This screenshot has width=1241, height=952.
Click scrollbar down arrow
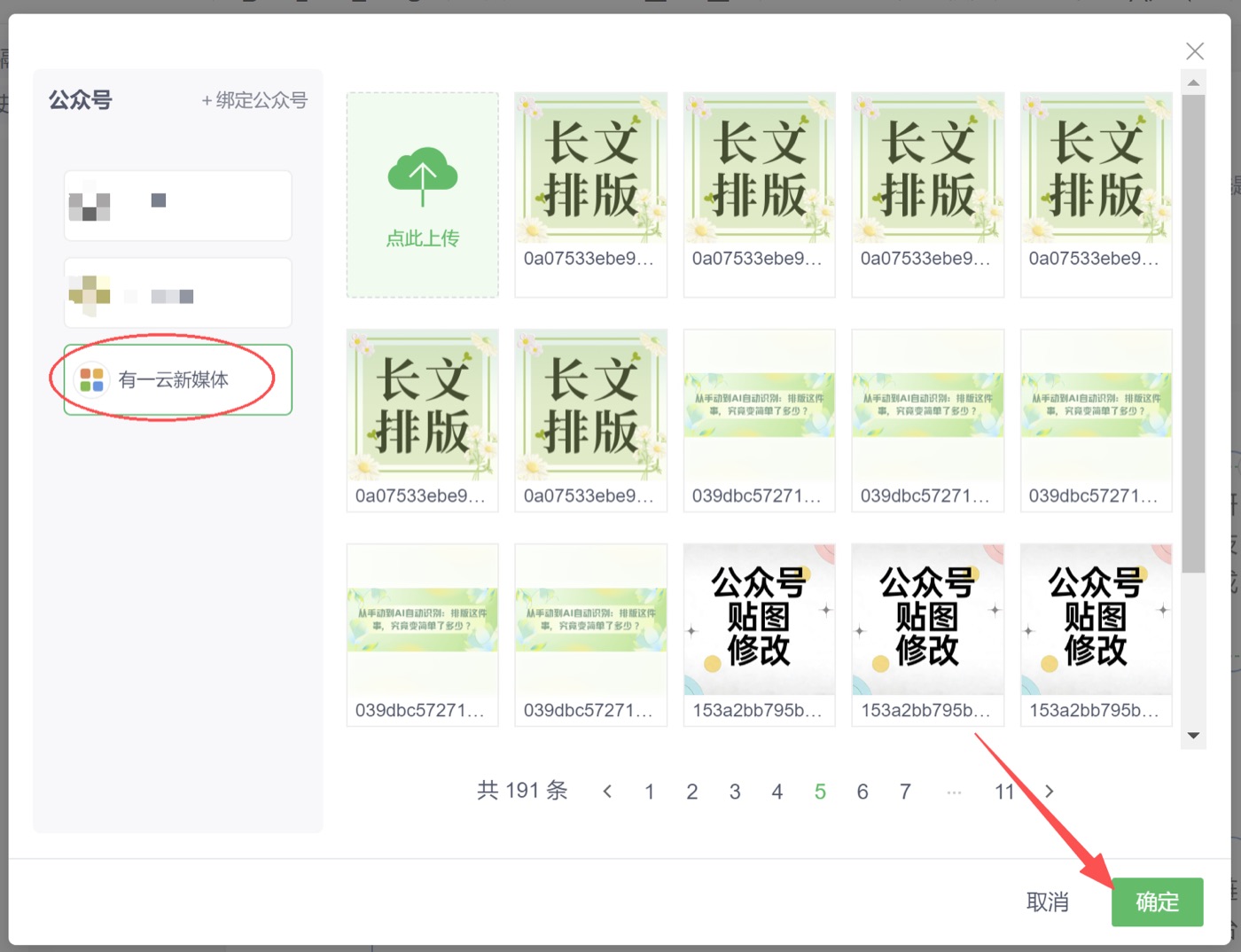(1194, 736)
